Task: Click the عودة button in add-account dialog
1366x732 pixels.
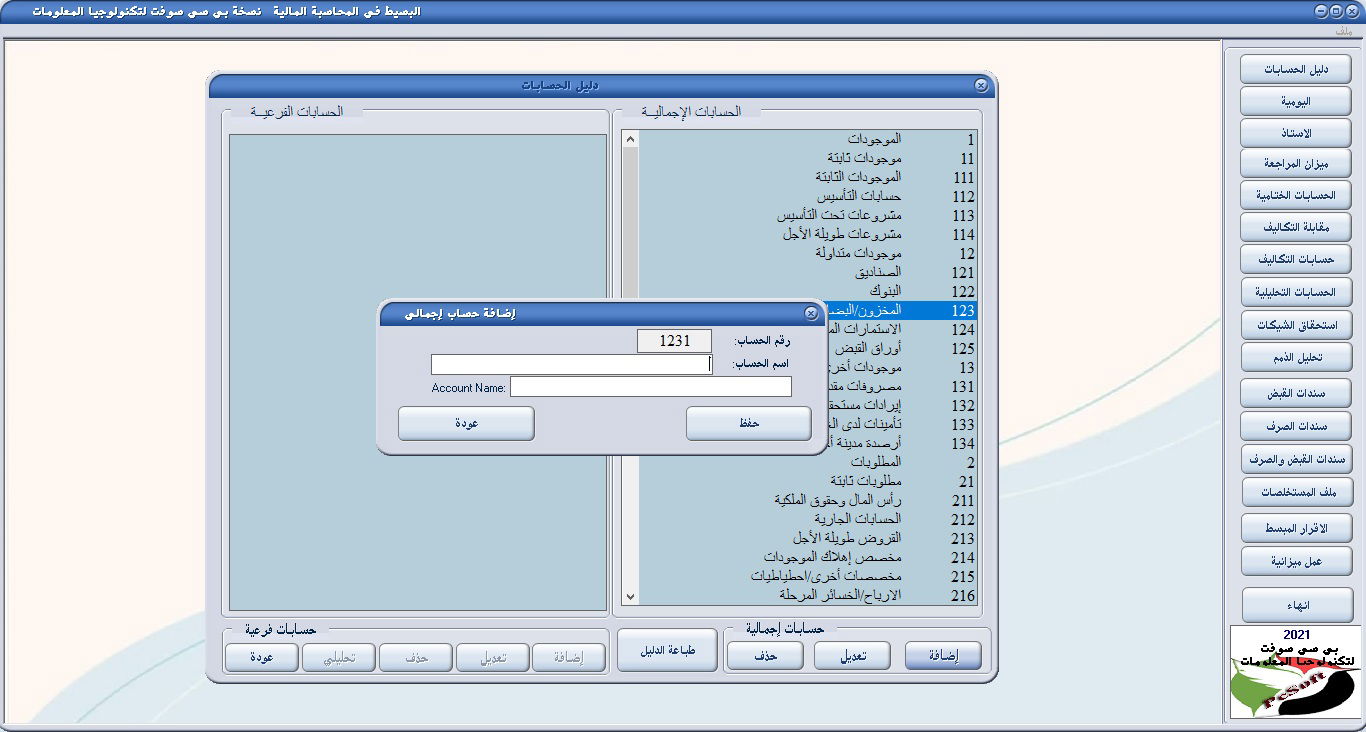Action: [x=466, y=423]
